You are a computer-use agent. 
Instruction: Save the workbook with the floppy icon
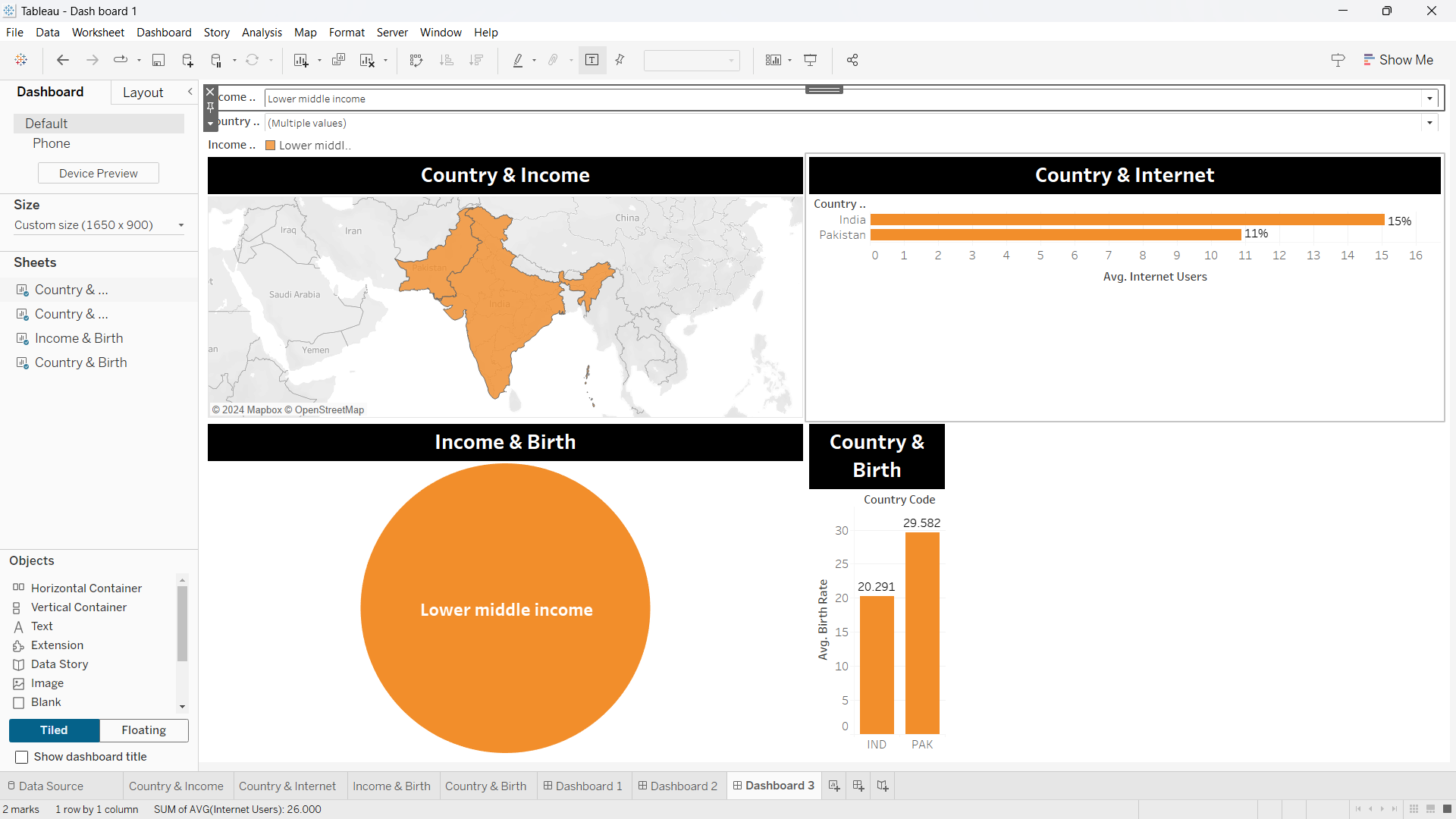[x=158, y=60]
